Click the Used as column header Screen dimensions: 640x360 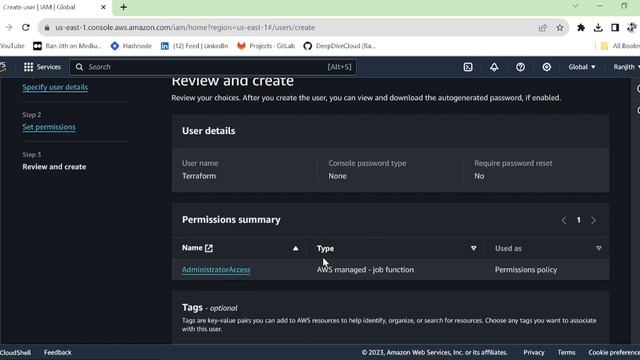[508, 248]
